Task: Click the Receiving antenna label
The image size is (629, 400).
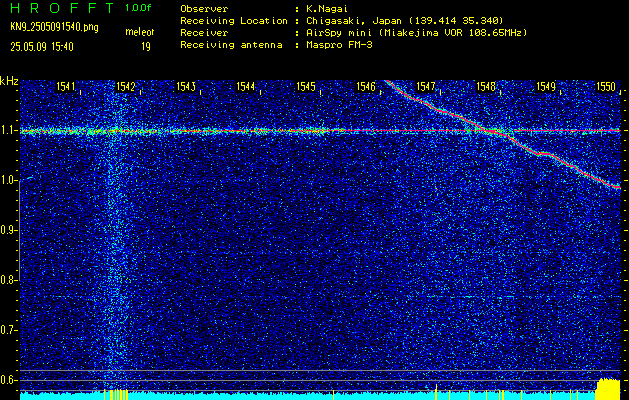Action: [x=231, y=45]
